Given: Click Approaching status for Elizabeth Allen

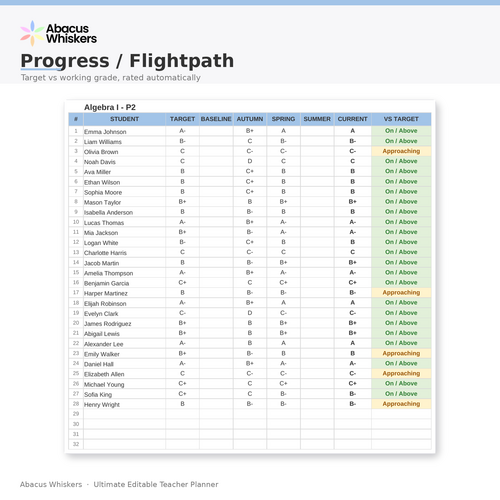Looking at the screenshot, I should 401,373.
